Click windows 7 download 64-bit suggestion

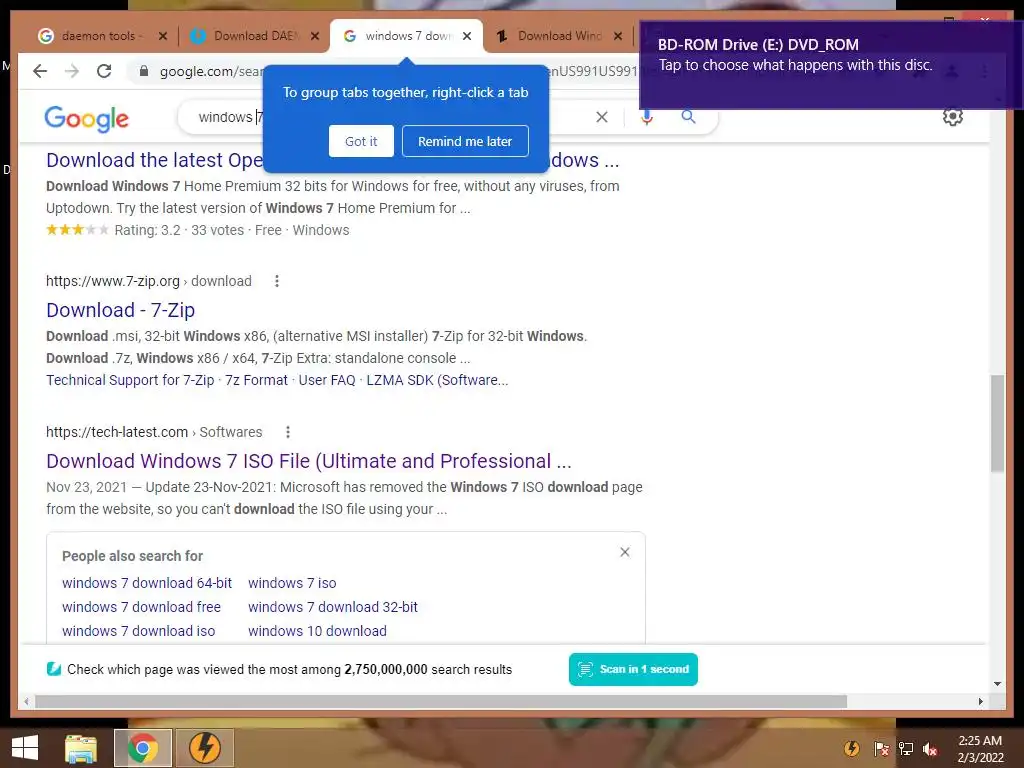147,583
